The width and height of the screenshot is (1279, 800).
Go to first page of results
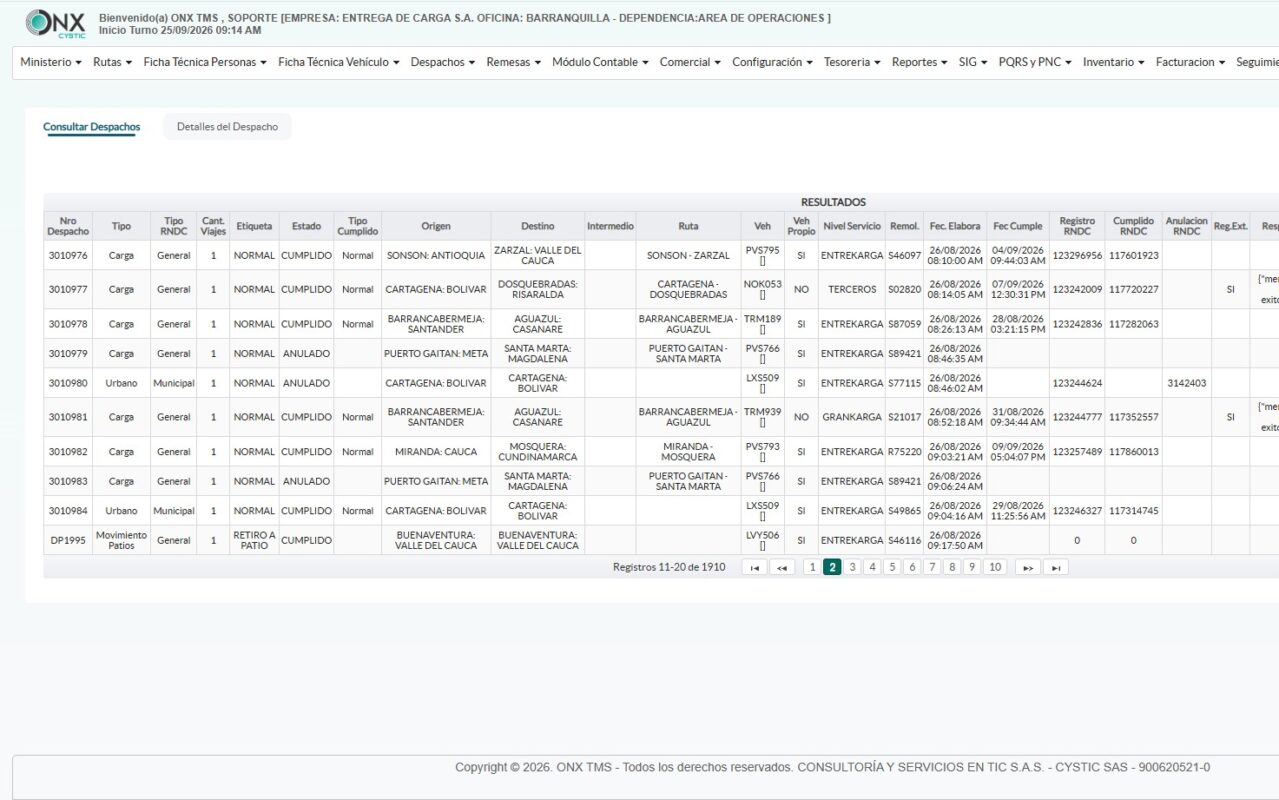[754, 567]
